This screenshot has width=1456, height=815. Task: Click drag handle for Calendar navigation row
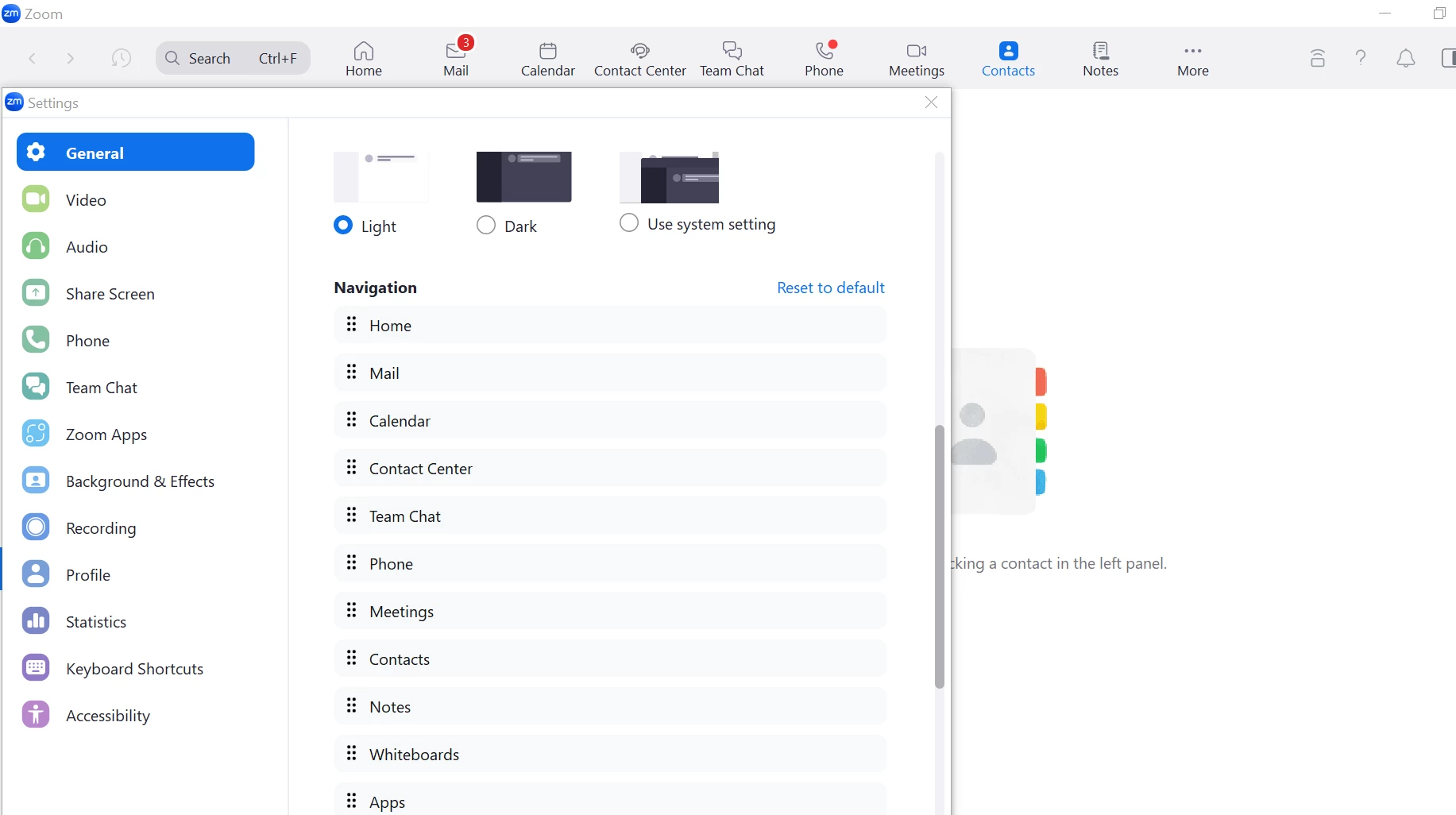pyautogui.click(x=352, y=419)
